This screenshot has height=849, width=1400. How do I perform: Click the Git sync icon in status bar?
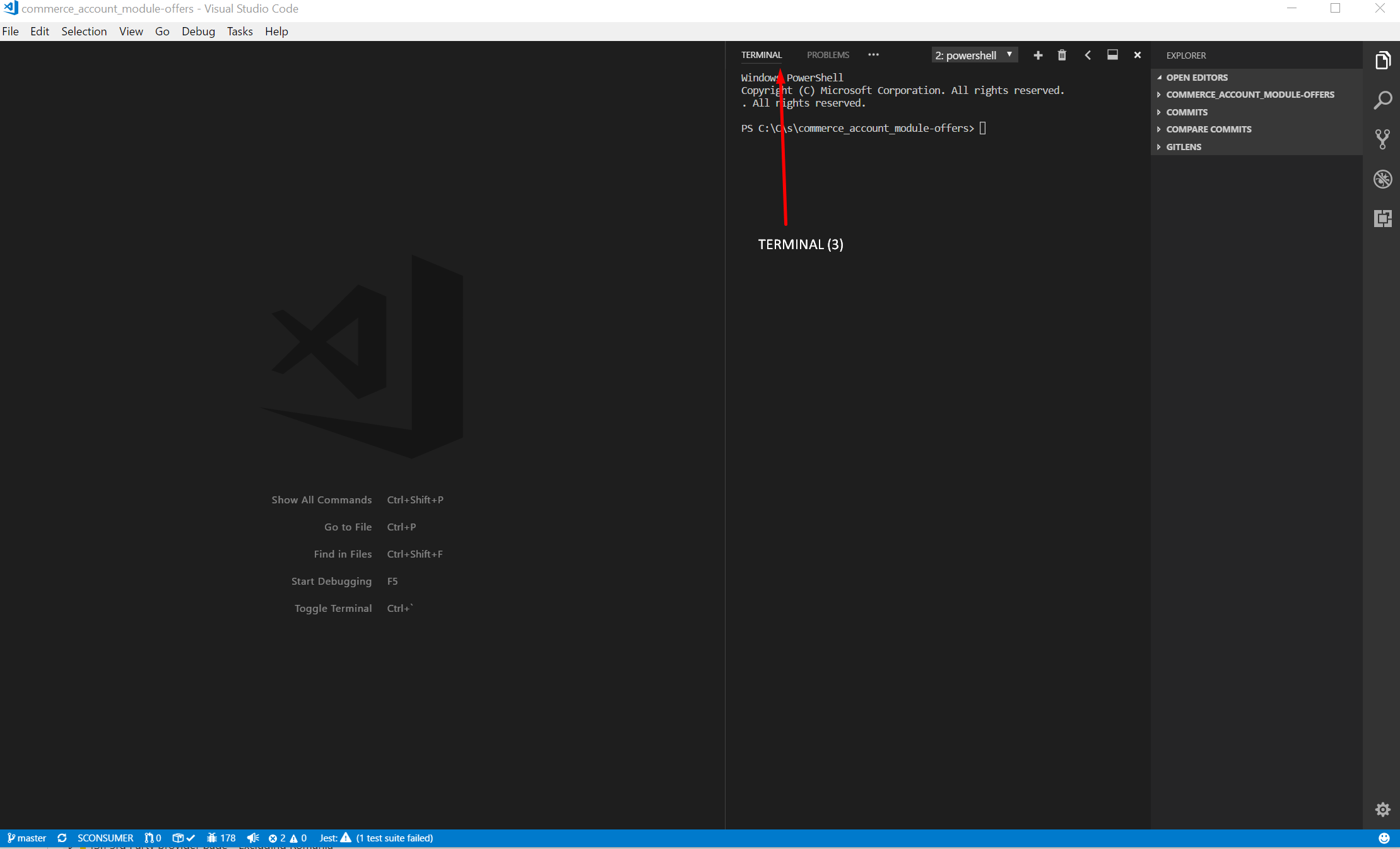tap(61, 838)
